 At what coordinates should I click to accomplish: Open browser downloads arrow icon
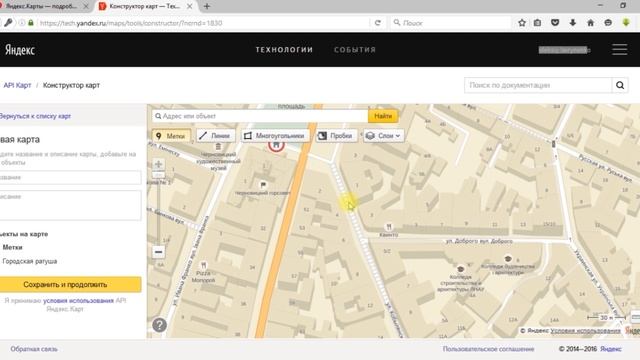pyautogui.click(x=573, y=23)
